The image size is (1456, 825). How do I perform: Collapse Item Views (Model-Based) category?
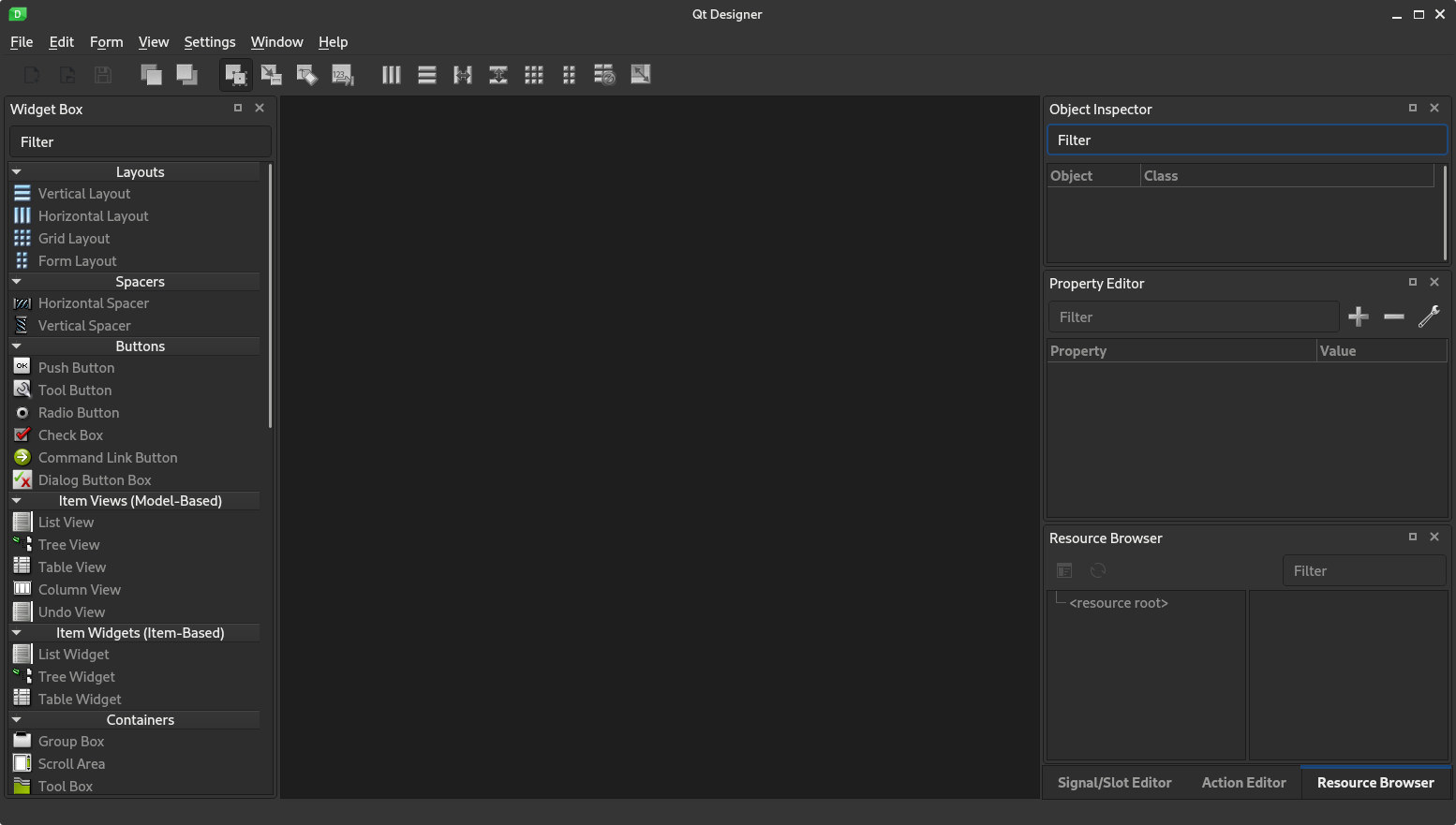tap(17, 501)
